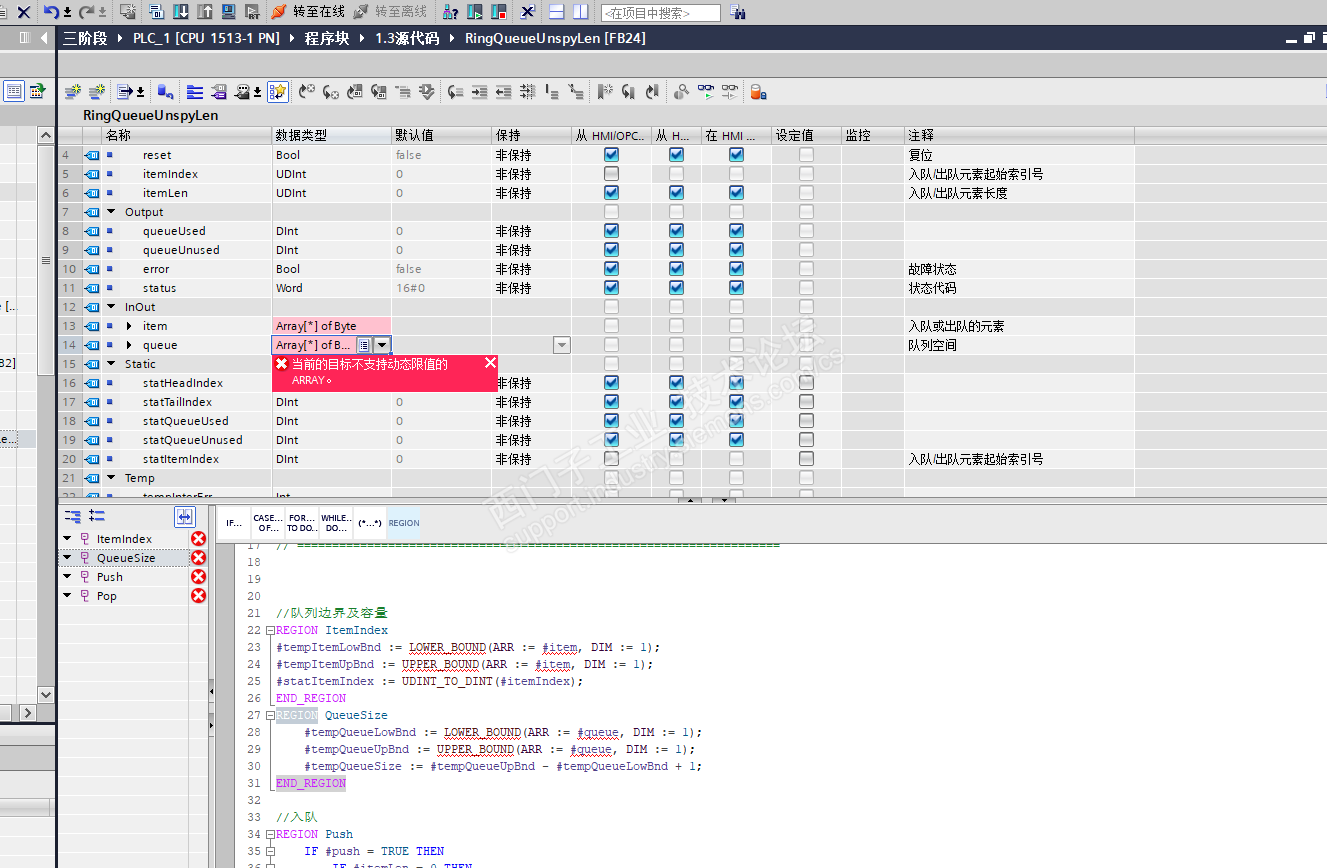1327x868 pixels.
Task: Uncheck HMI visible checkbox for queueUsed row
Action: (x=736, y=231)
